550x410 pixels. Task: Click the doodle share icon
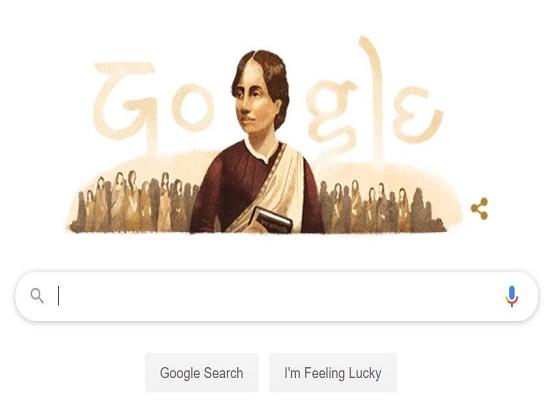click(x=479, y=209)
